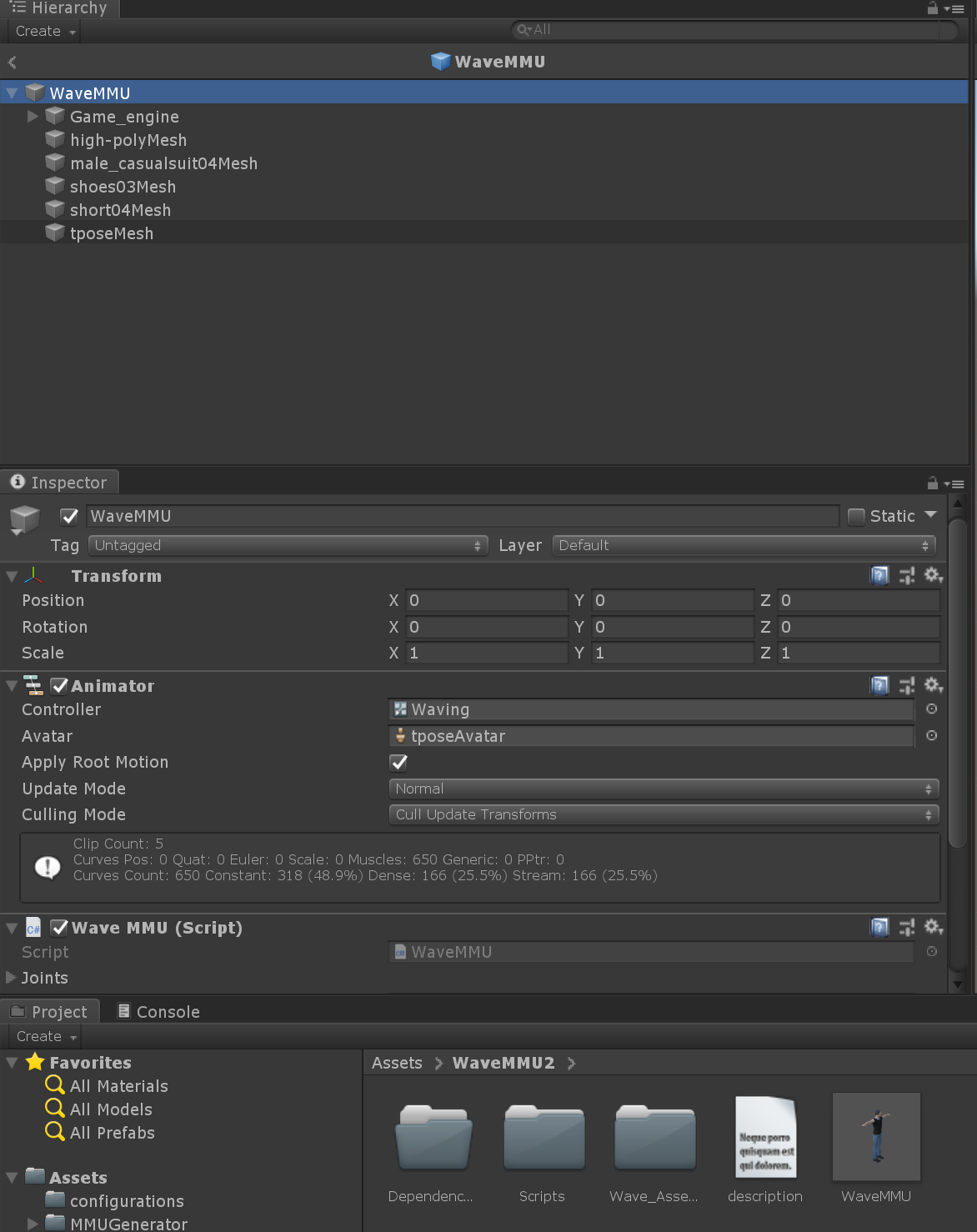
Task: Select the WaveMMU prefab thumbnail
Action: point(876,1137)
